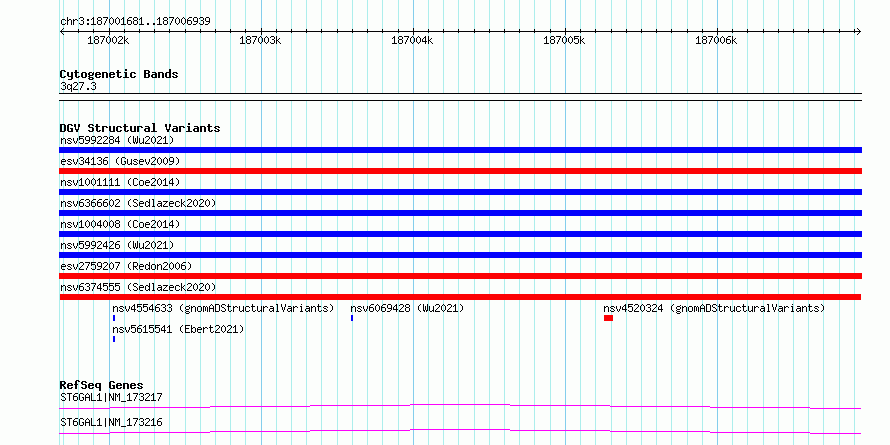
Task: Click nsv4520324 (gnomADStructuralVariants) label
Action: tap(714, 308)
